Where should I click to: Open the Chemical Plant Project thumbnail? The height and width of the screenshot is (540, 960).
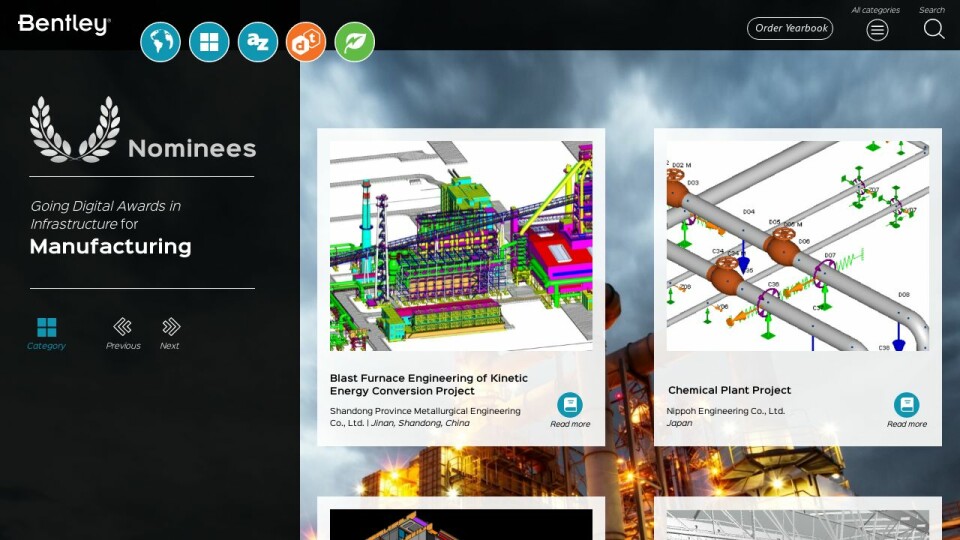(x=798, y=246)
